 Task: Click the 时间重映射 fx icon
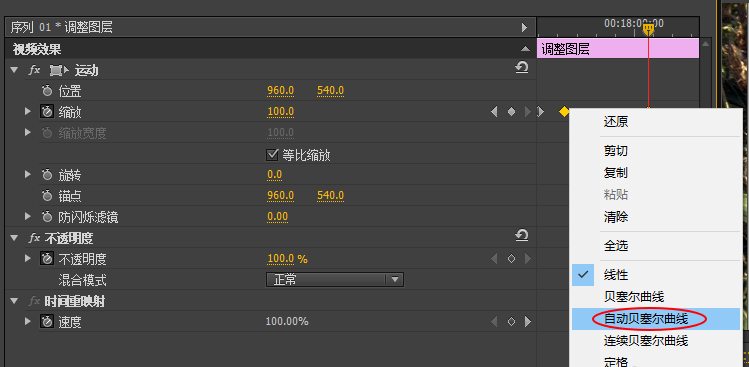(34, 301)
